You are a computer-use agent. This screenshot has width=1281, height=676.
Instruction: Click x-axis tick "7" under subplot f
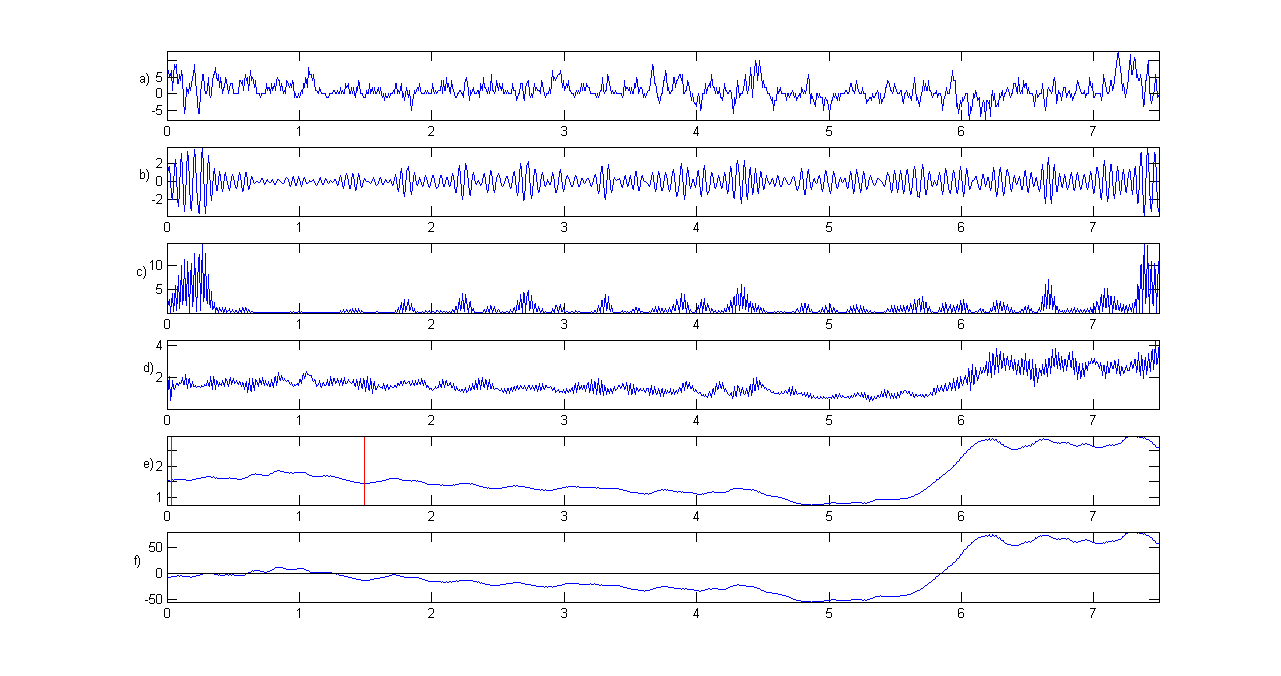(x=1093, y=612)
